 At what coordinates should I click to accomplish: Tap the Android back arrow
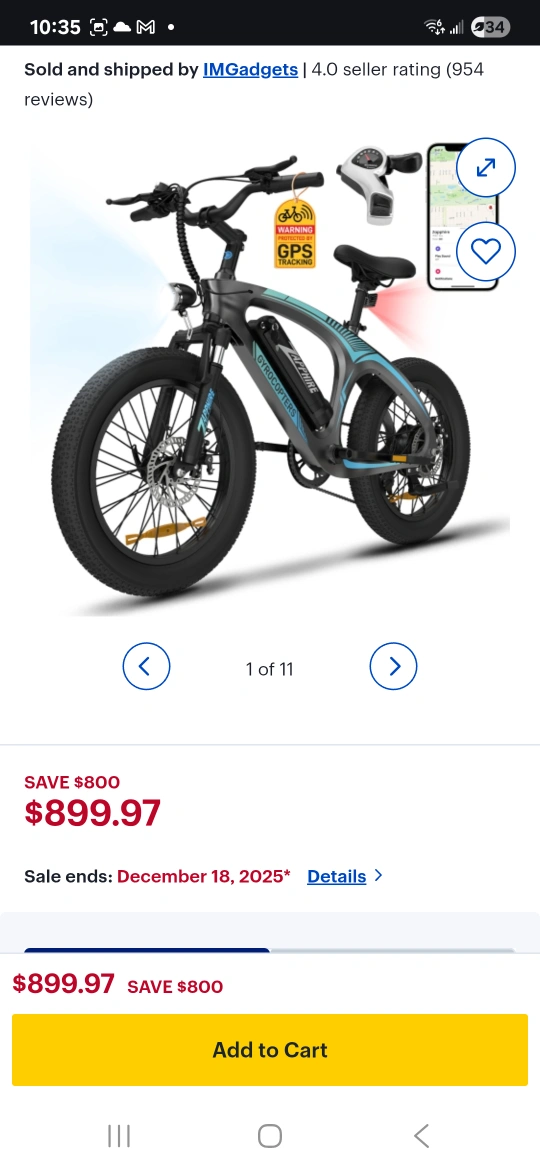click(421, 1136)
